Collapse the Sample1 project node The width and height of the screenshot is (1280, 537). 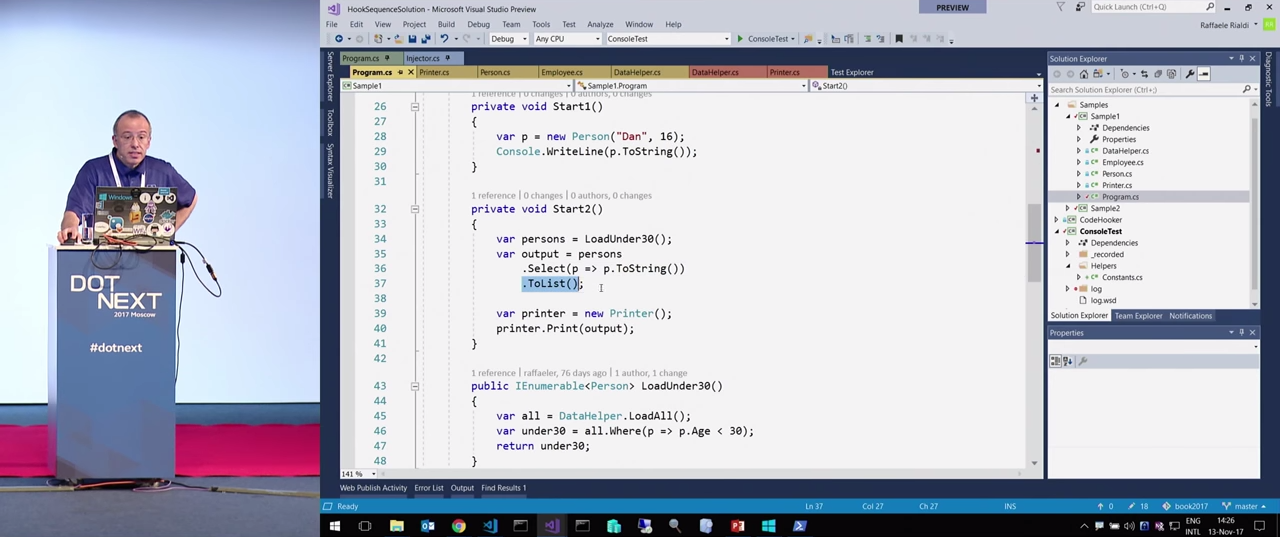[x=1068, y=116]
